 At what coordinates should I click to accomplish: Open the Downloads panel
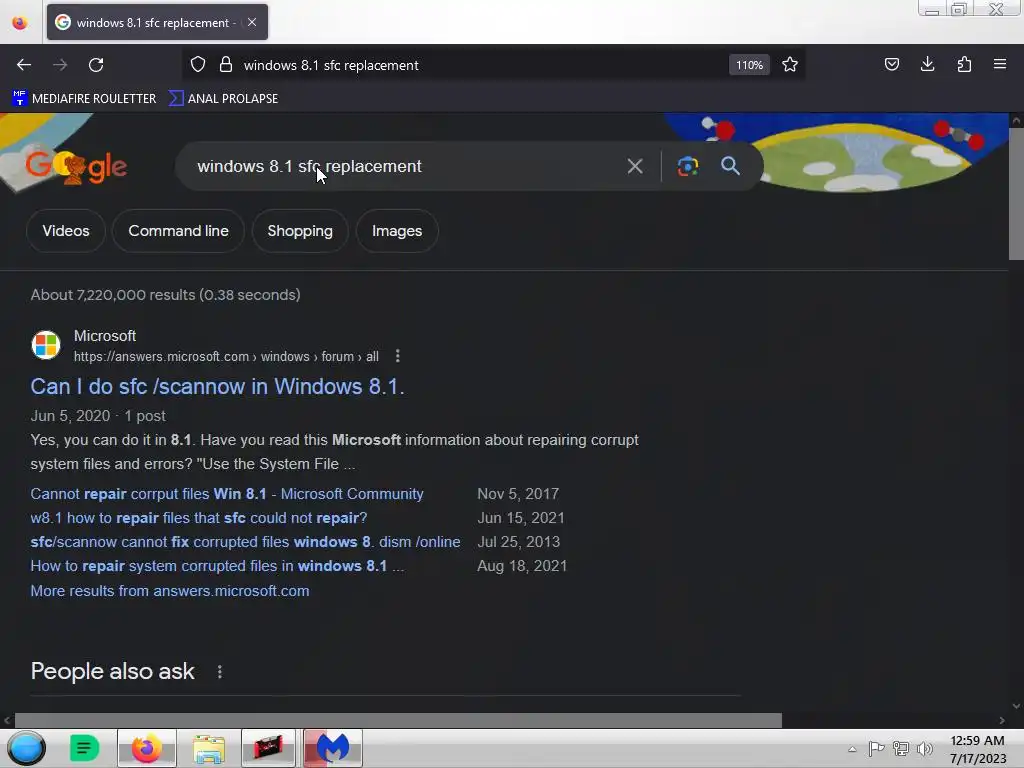927,64
